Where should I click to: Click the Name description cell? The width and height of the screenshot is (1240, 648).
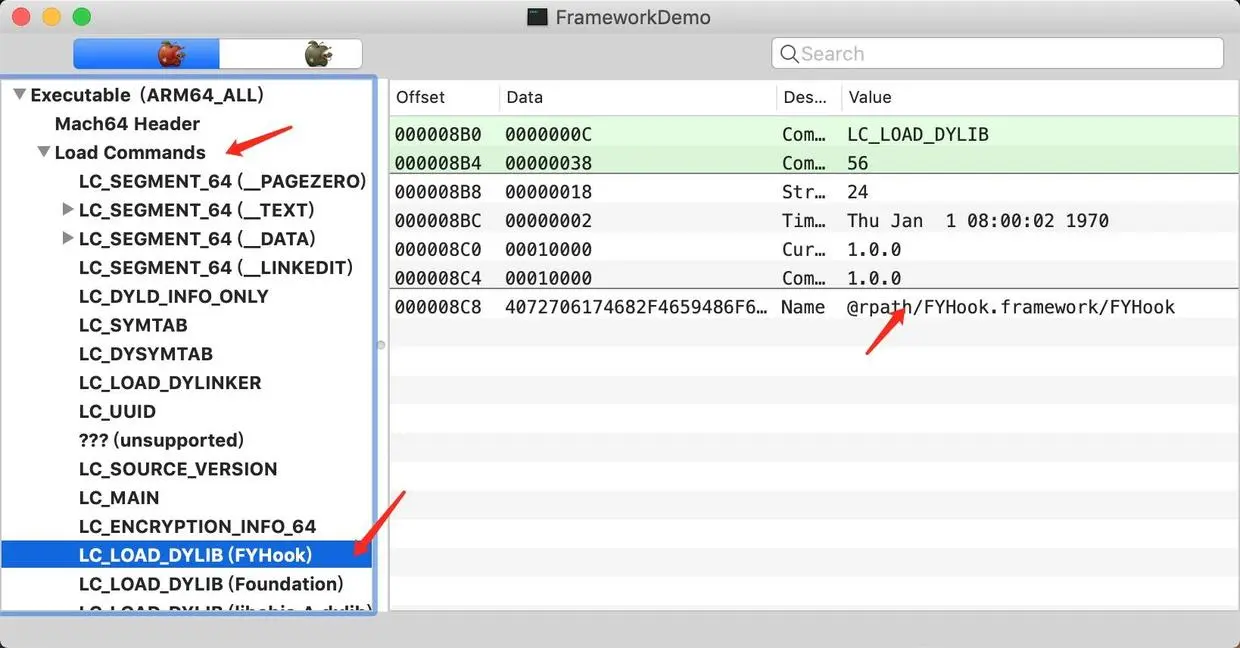point(803,307)
